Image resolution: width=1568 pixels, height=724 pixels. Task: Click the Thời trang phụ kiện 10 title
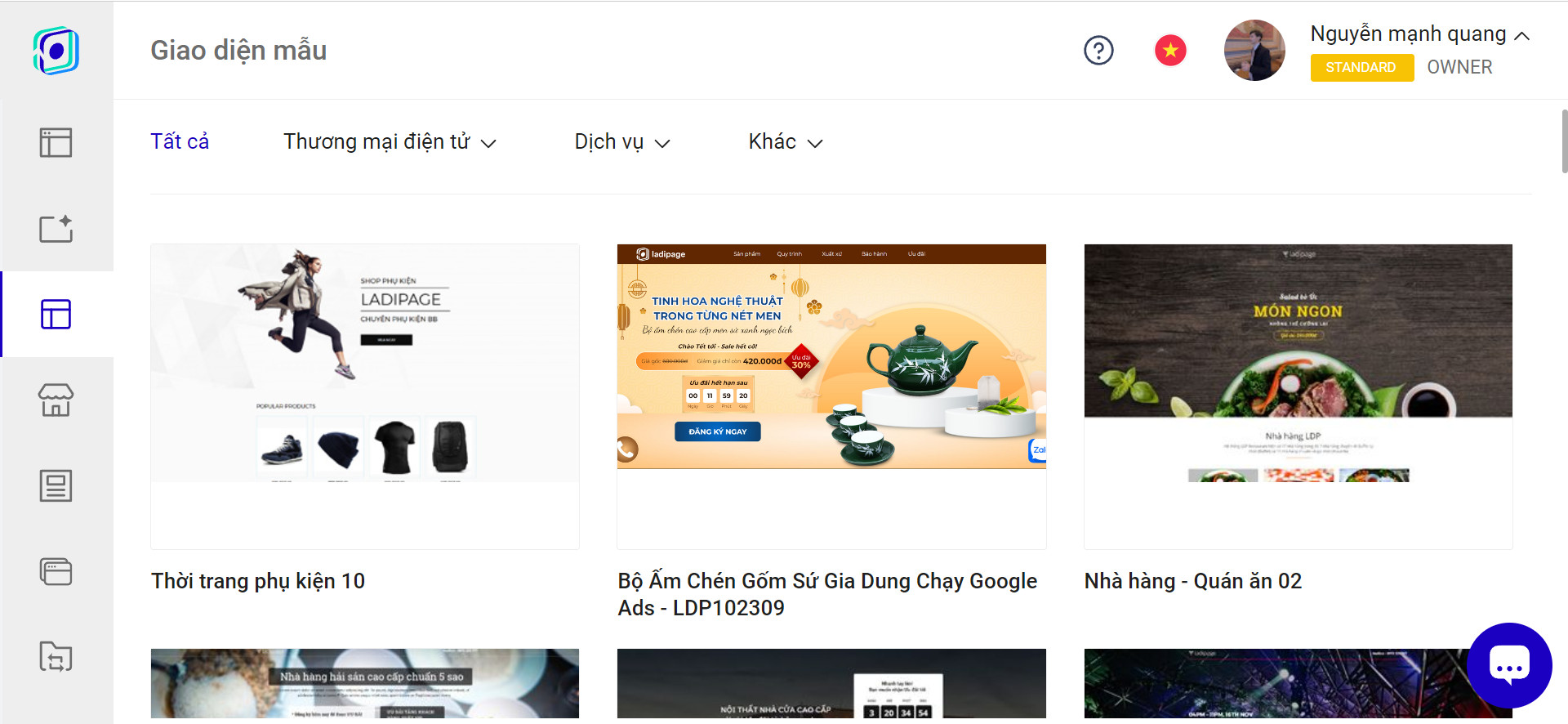pos(258,581)
